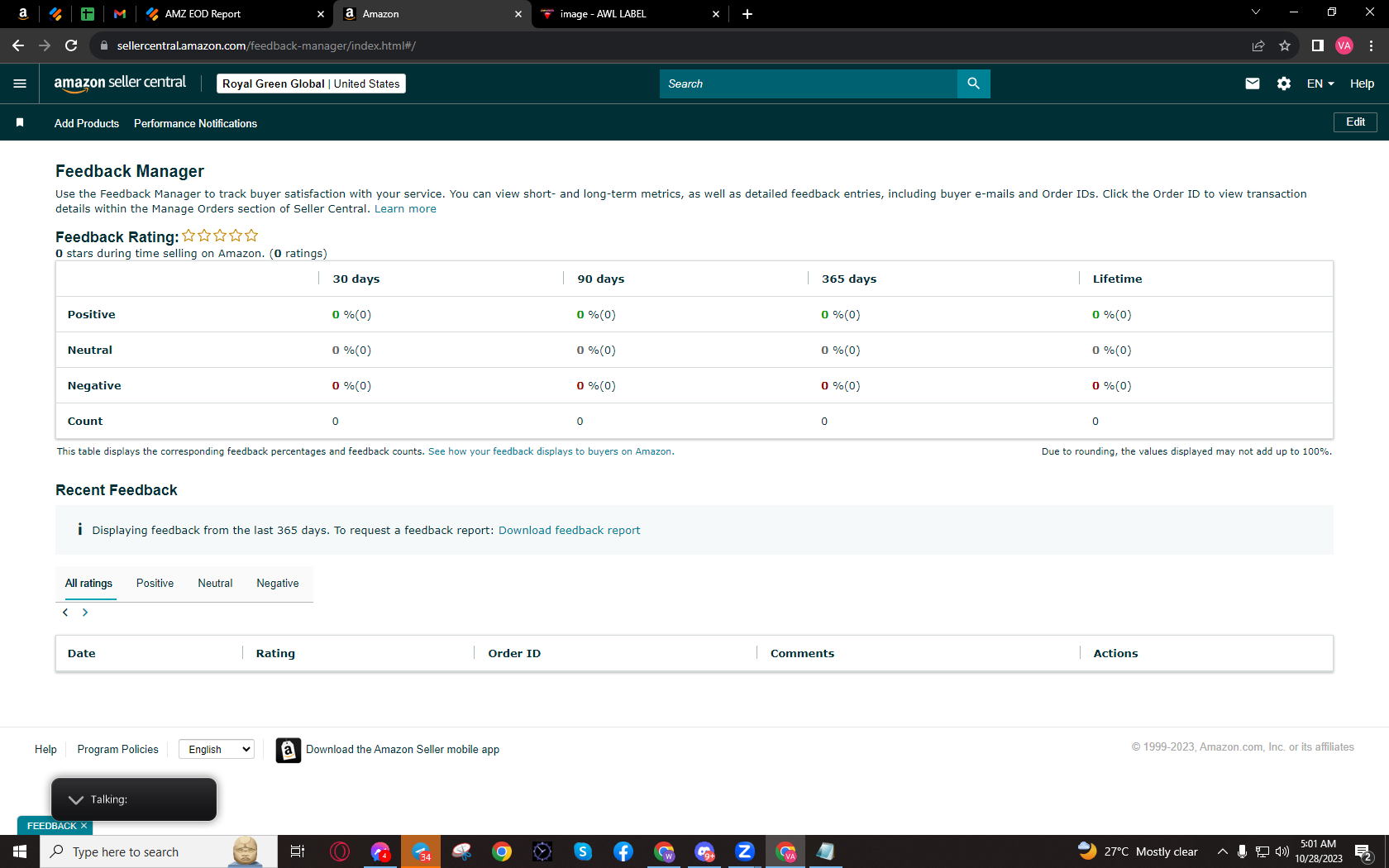Select the All ratings tab
The image size is (1389, 868).
pyautogui.click(x=88, y=584)
